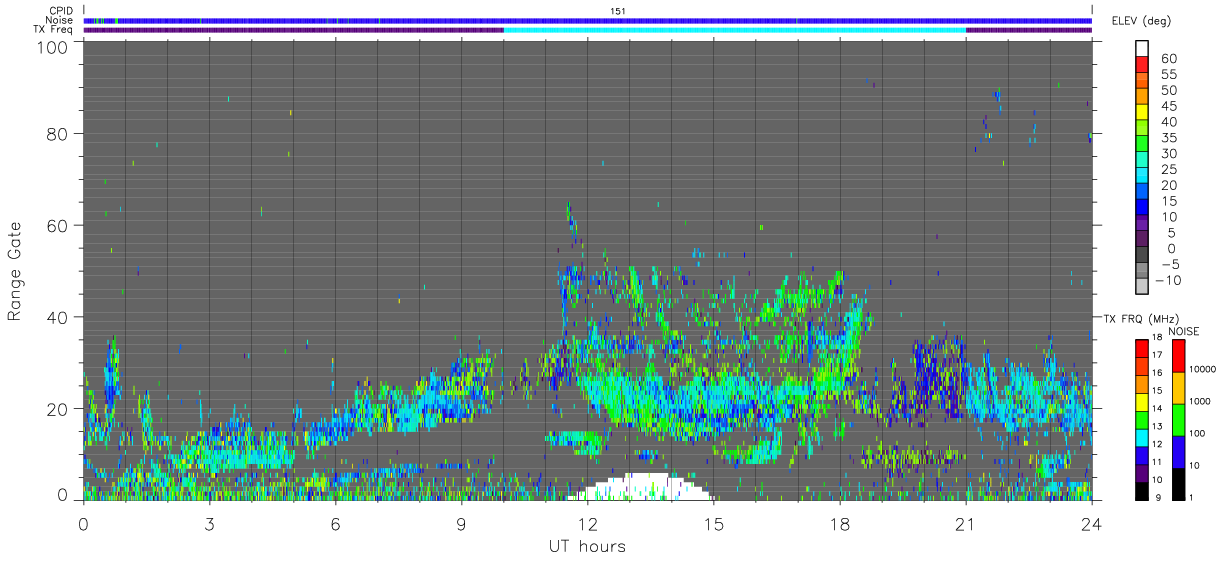
Task: Pick the red 55–60 degree elevation swatch
Action: pos(1142,67)
